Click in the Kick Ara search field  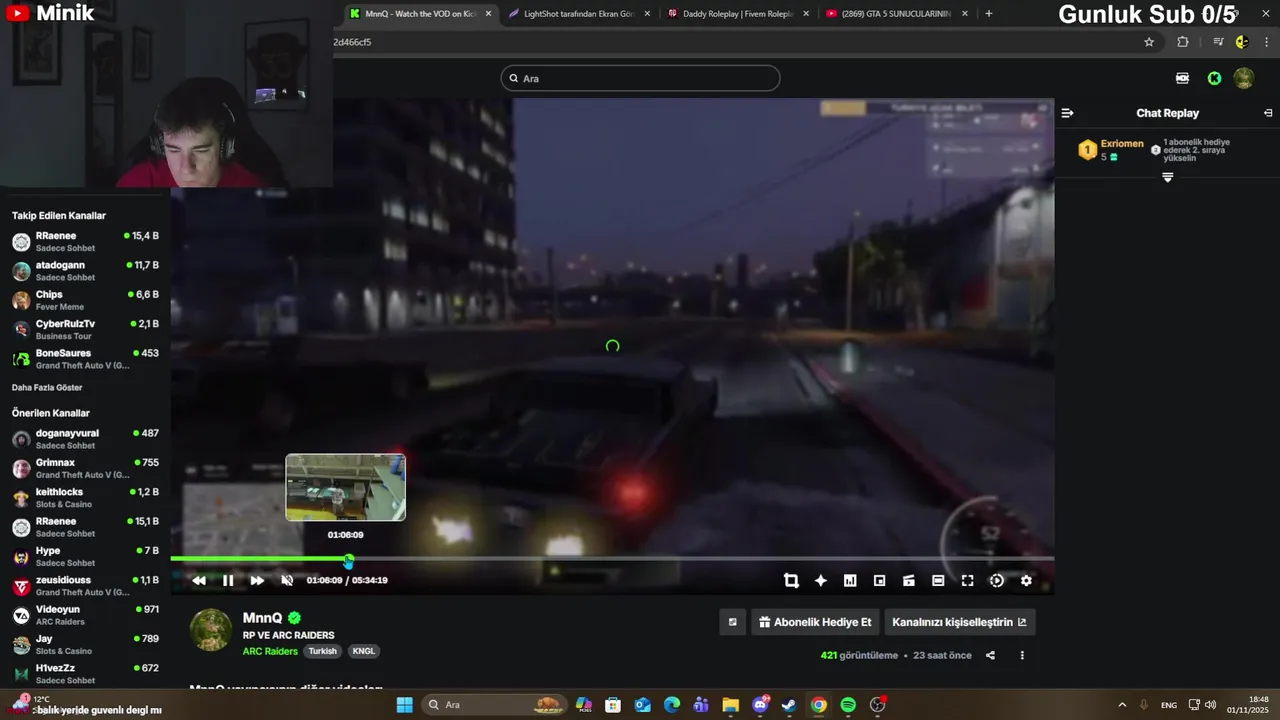click(640, 78)
